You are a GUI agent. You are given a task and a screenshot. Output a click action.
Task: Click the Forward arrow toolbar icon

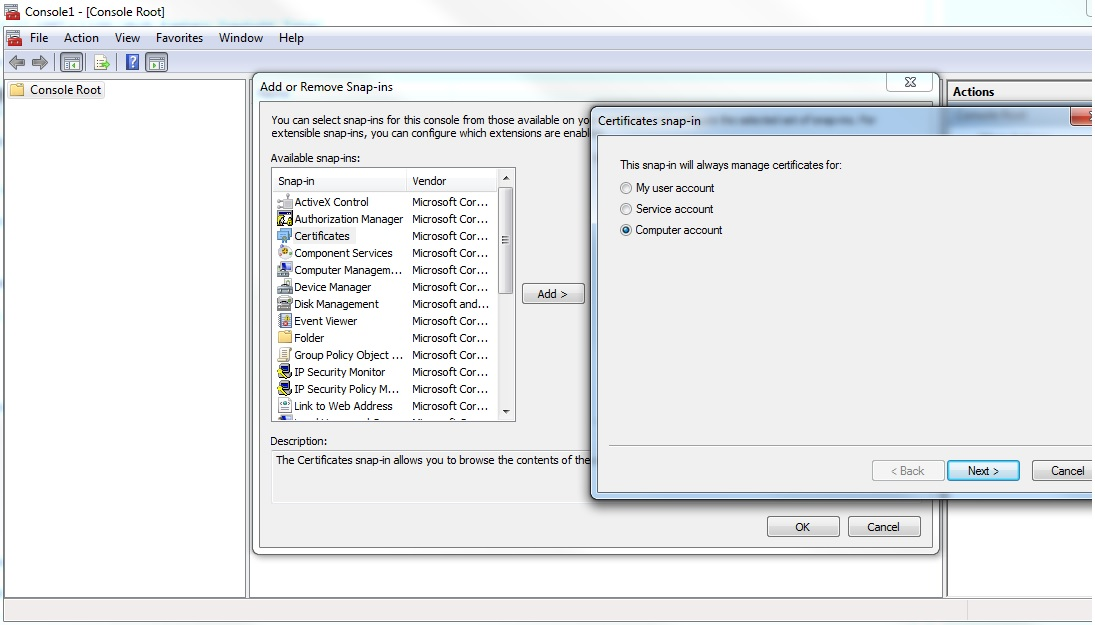click(40, 63)
